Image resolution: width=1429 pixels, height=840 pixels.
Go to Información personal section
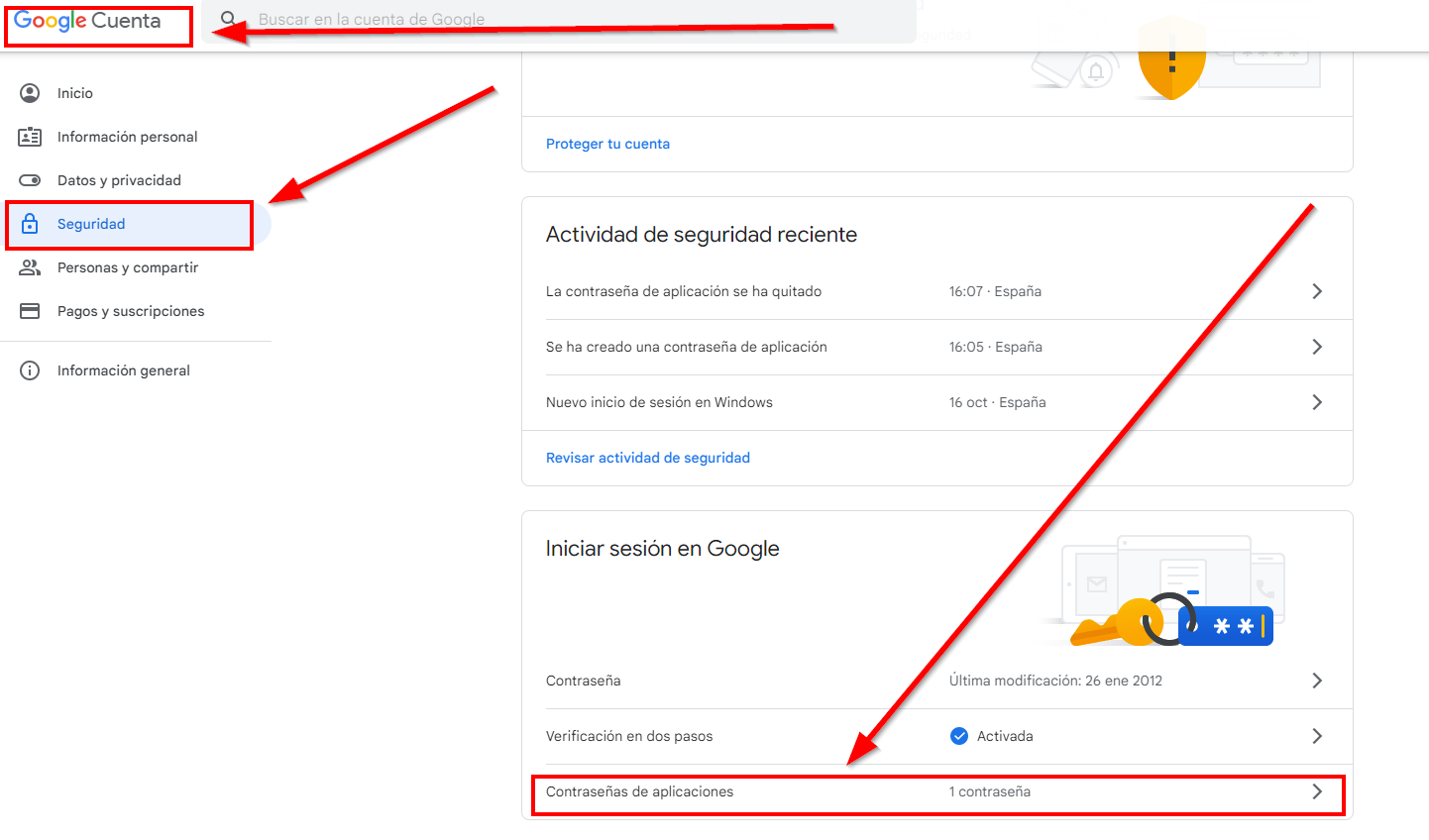point(136,137)
